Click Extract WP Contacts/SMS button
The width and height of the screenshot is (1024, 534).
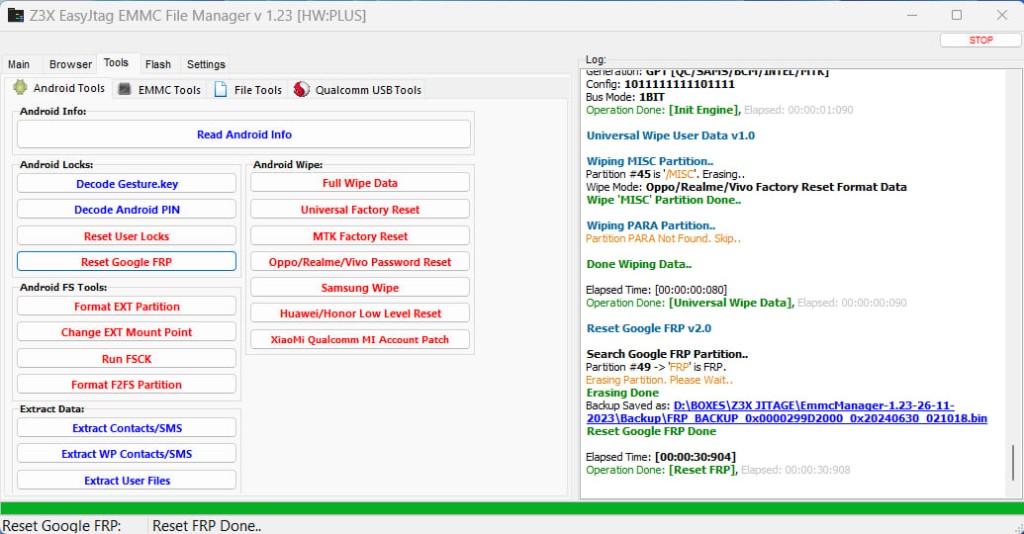127,454
